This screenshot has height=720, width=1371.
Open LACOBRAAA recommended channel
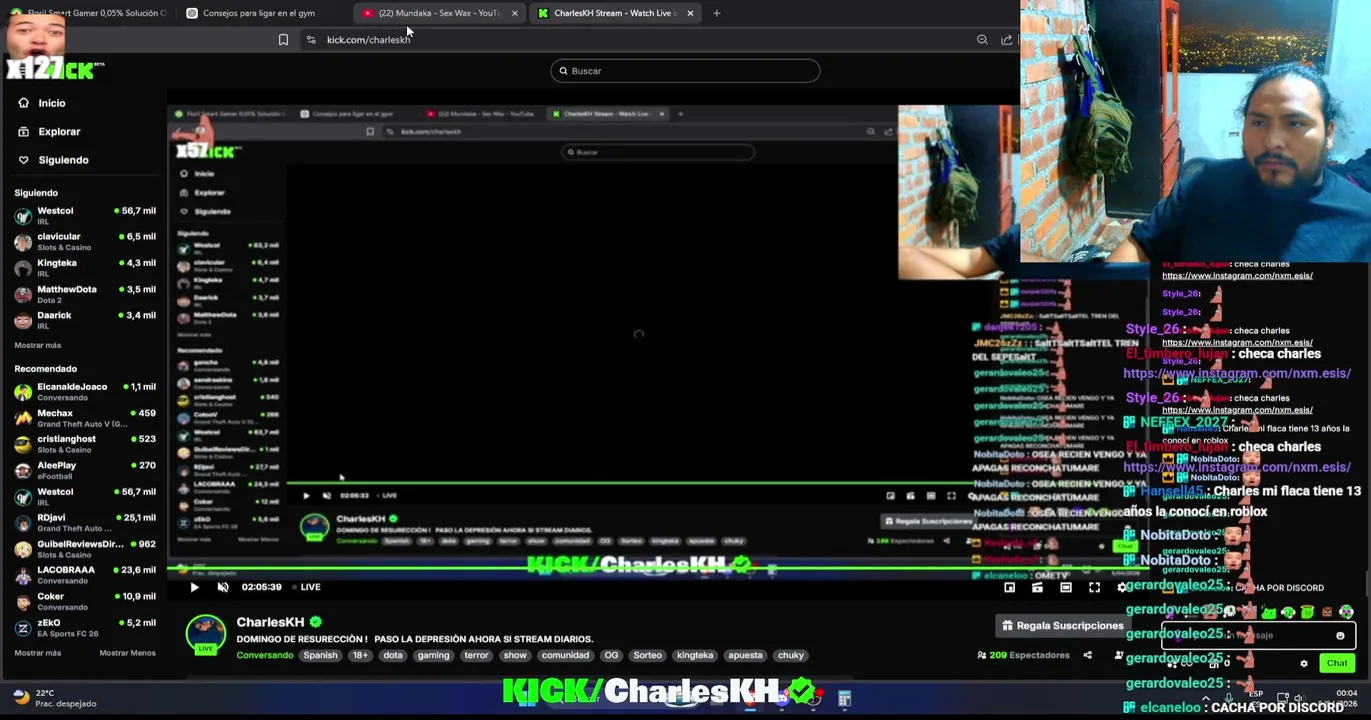[x=85, y=575]
